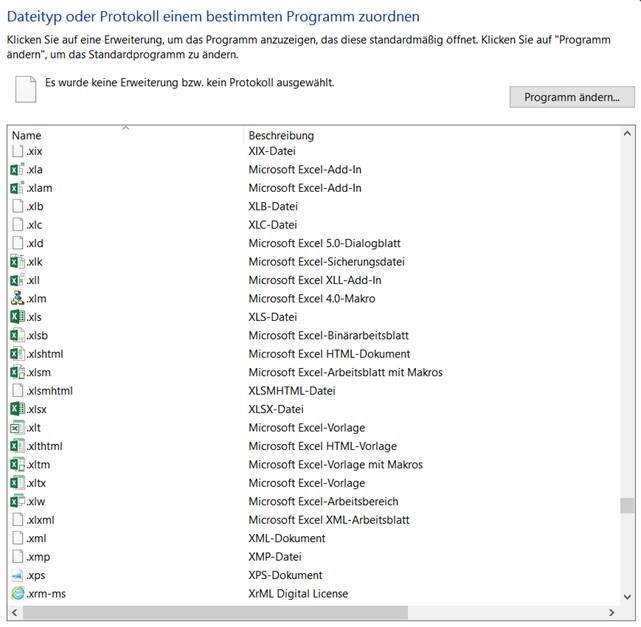
Task: Click the .xll Excel icon
Action: 17,280
